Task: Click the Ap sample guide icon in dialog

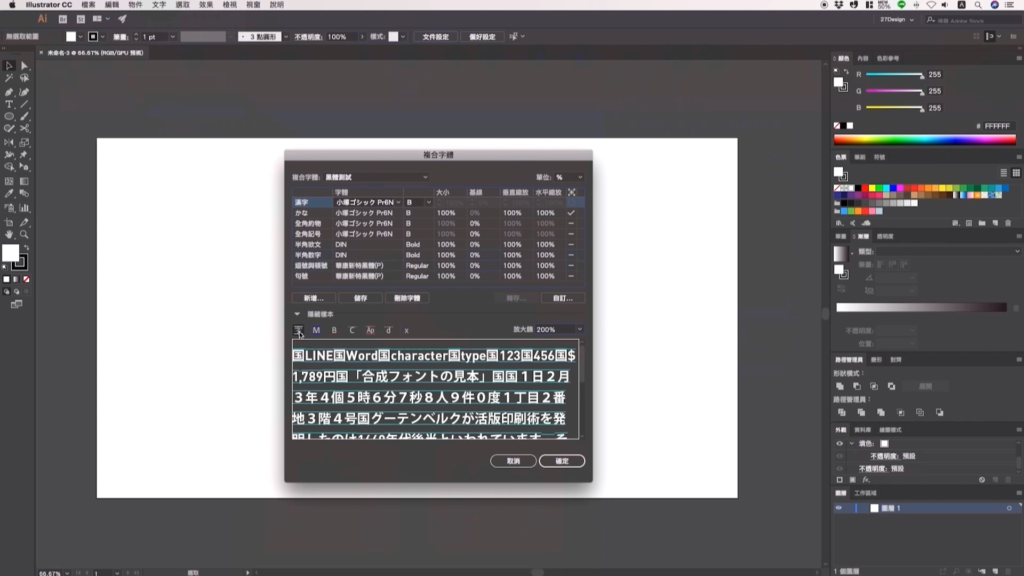Action: [370, 330]
